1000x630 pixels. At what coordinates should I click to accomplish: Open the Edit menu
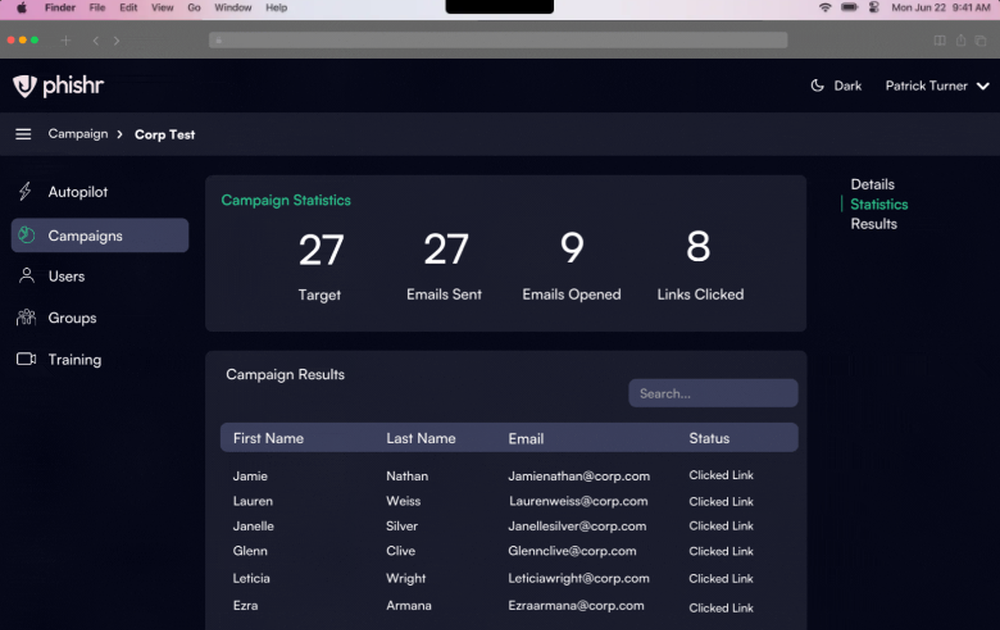click(x=128, y=8)
